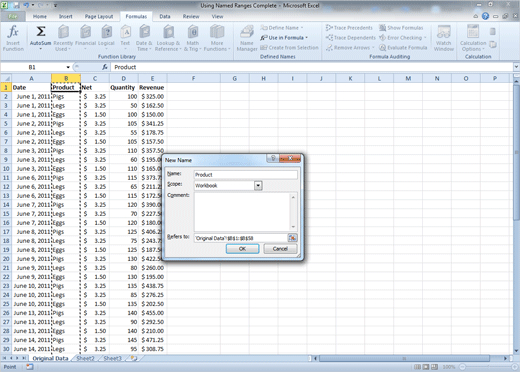520x372 pixels.
Task: Switch to Page Layout view in status bar
Action: (426, 367)
